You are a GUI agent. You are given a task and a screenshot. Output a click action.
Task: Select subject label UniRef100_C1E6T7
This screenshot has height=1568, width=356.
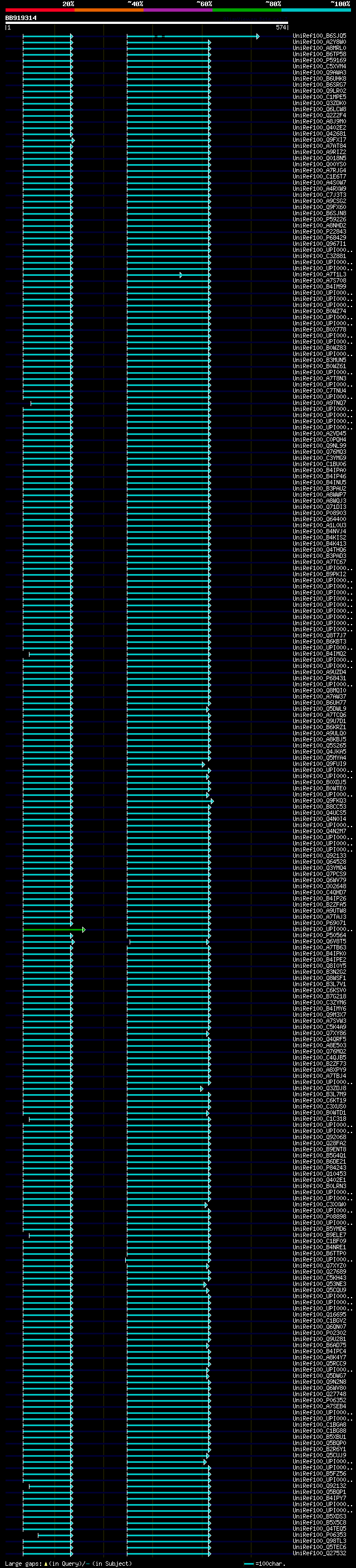coord(319,177)
